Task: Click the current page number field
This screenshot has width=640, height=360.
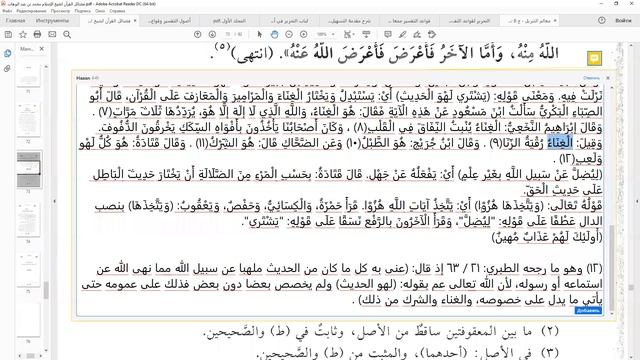Action: 228,35
